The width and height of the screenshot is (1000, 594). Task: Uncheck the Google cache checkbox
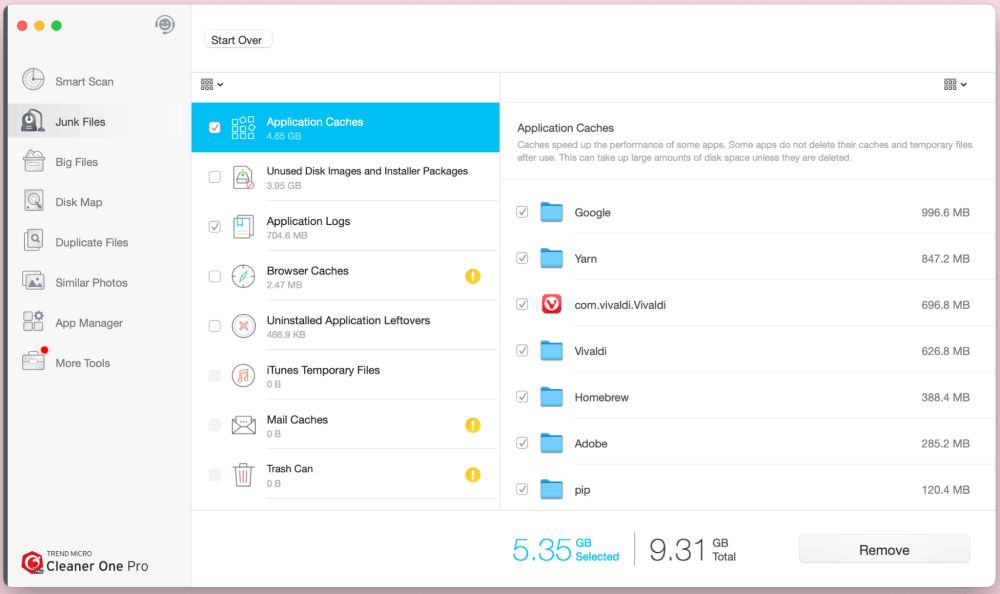(522, 212)
